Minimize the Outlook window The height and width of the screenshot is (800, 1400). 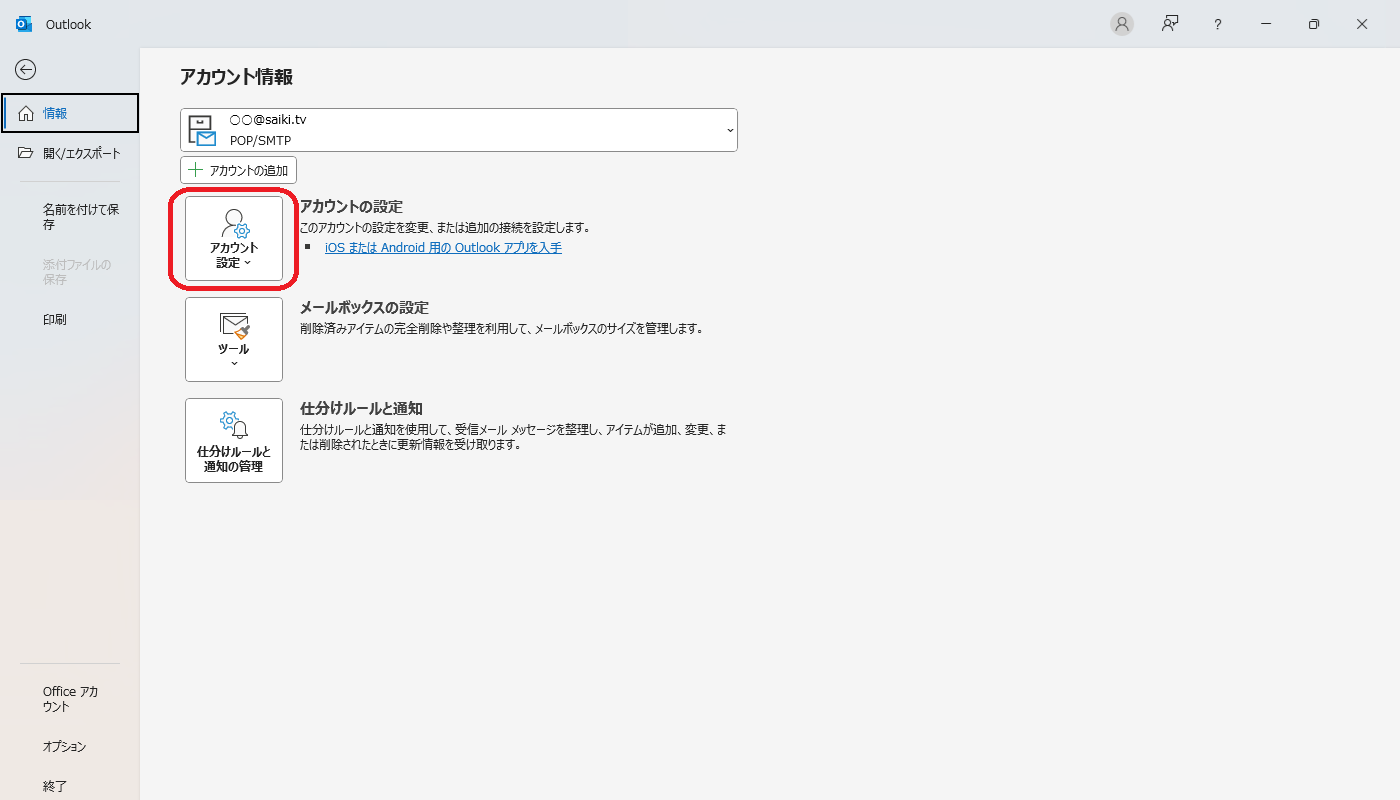point(1266,24)
